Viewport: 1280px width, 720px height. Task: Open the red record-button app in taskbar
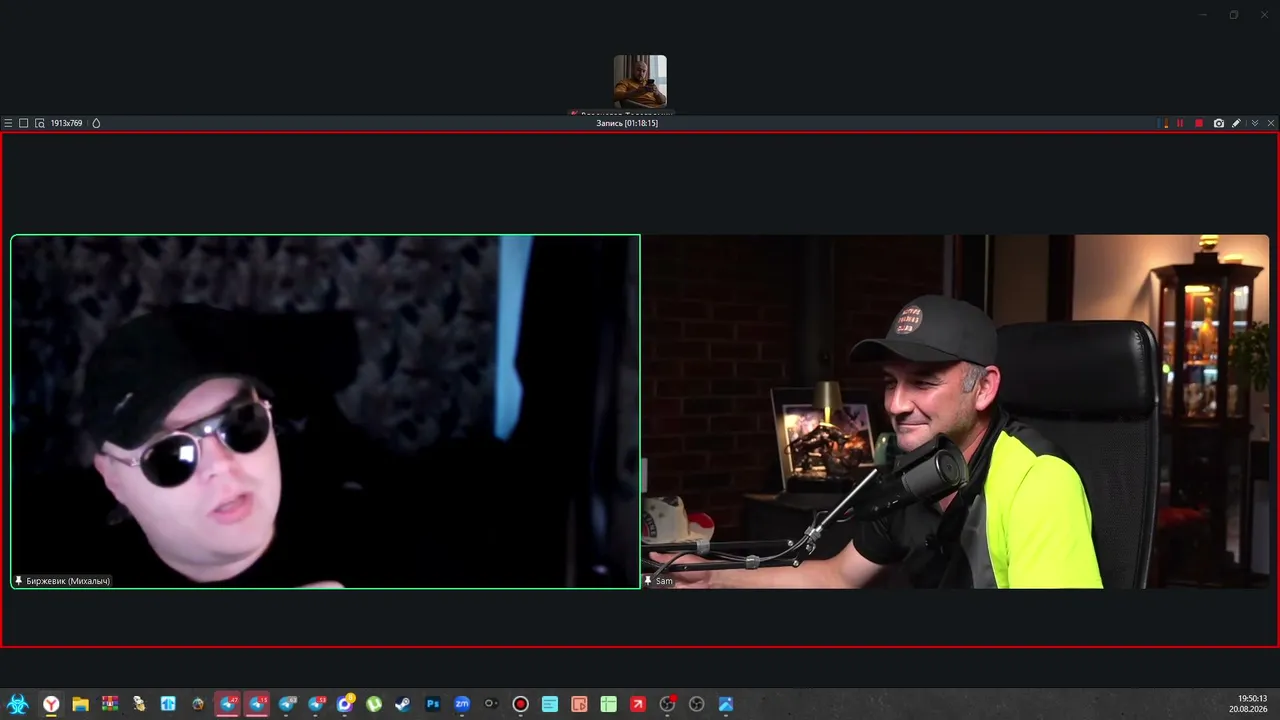tap(520, 704)
